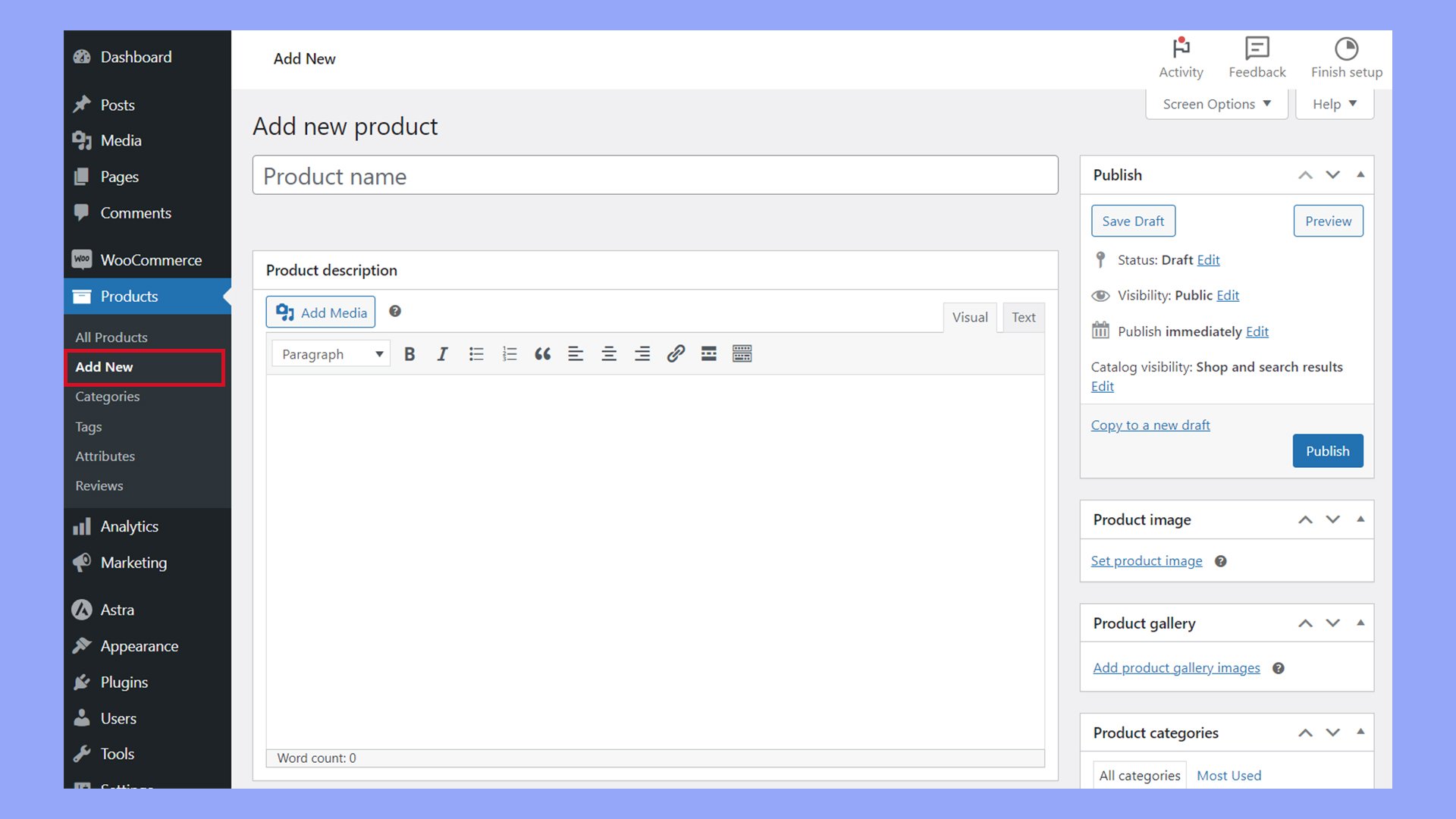Click the blue Publish button
1456x819 pixels.
[1327, 451]
